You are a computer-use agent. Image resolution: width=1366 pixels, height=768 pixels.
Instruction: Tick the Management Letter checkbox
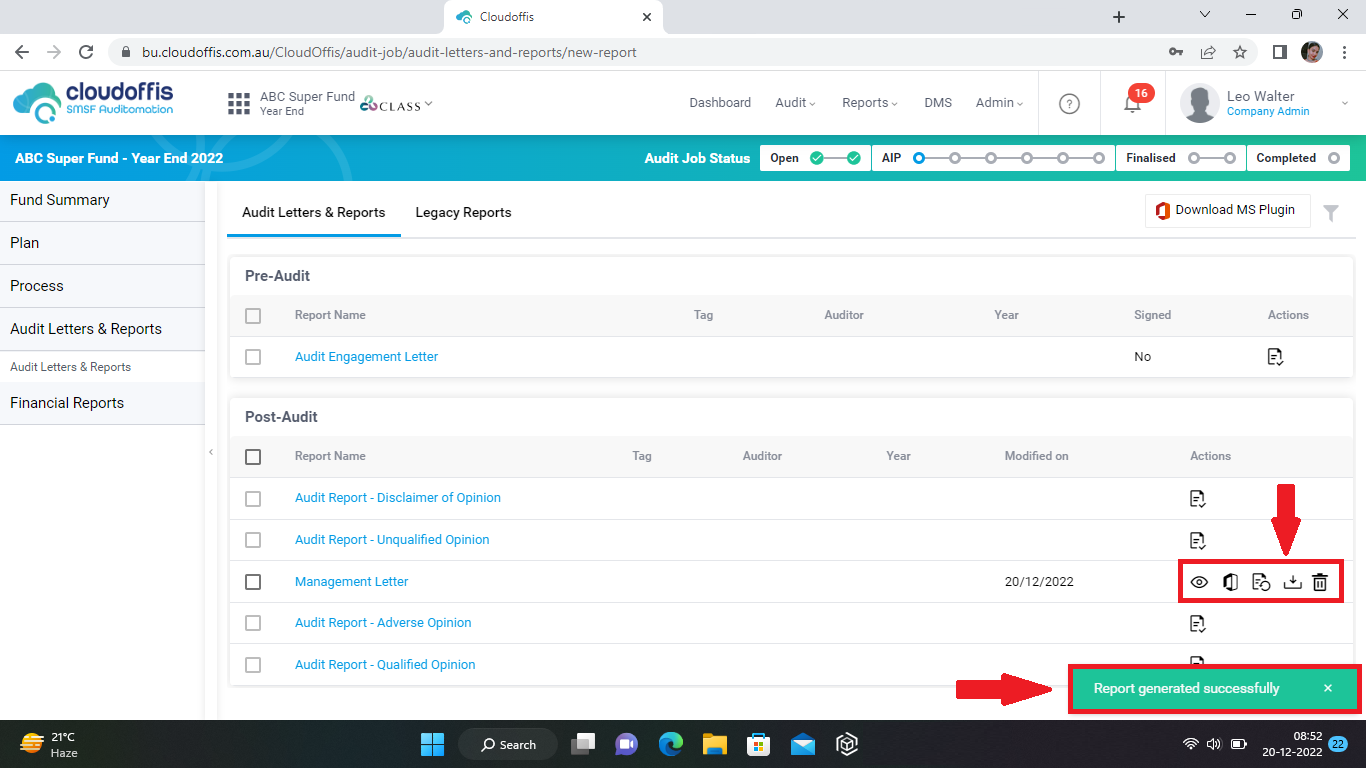pyautogui.click(x=253, y=582)
